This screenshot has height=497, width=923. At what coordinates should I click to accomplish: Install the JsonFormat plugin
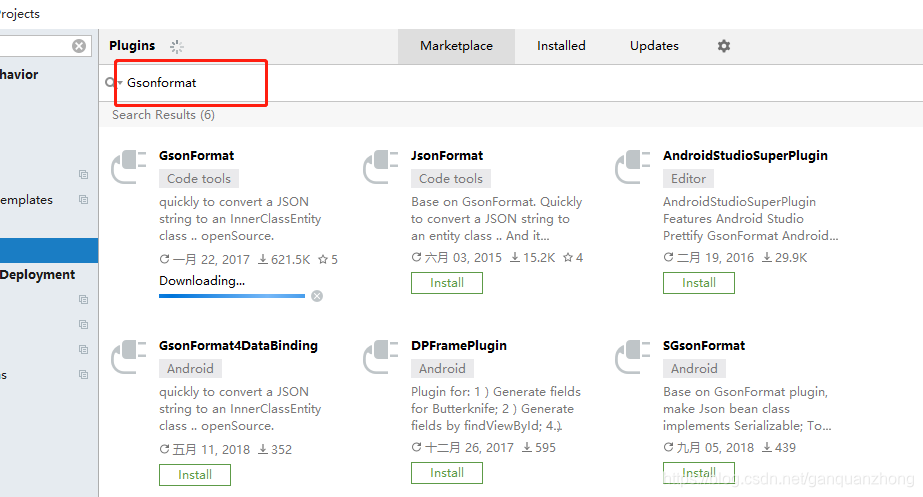(x=447, y=283)
